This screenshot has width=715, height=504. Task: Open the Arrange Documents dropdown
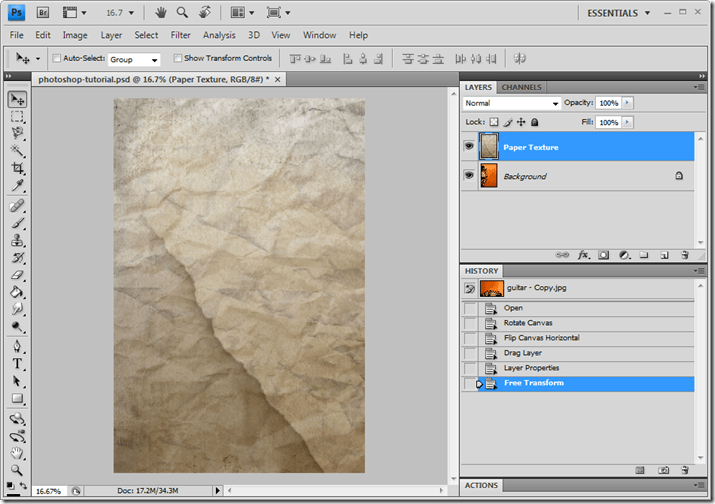click(243, 13)
